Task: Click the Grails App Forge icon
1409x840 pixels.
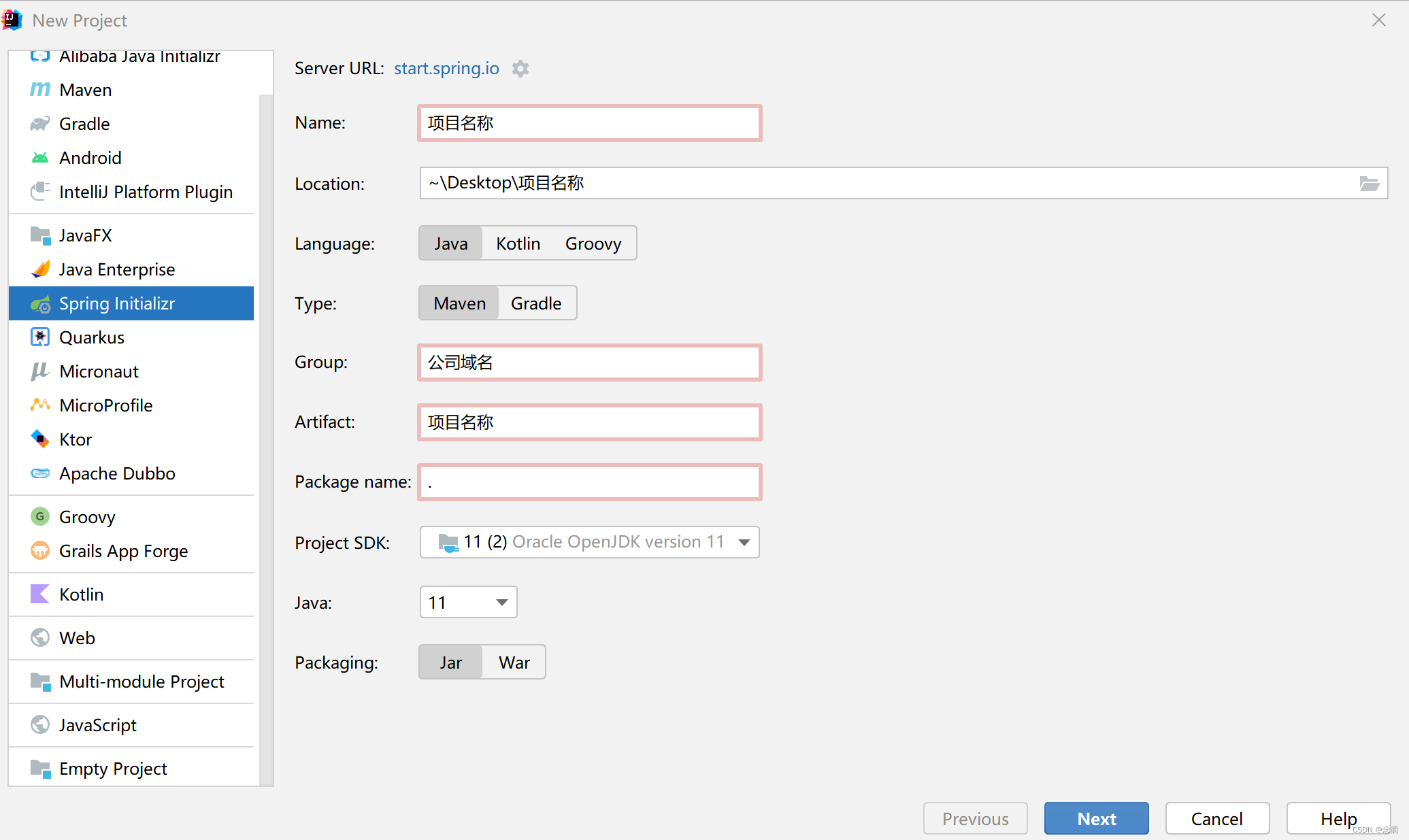Action: coord(40,551)
